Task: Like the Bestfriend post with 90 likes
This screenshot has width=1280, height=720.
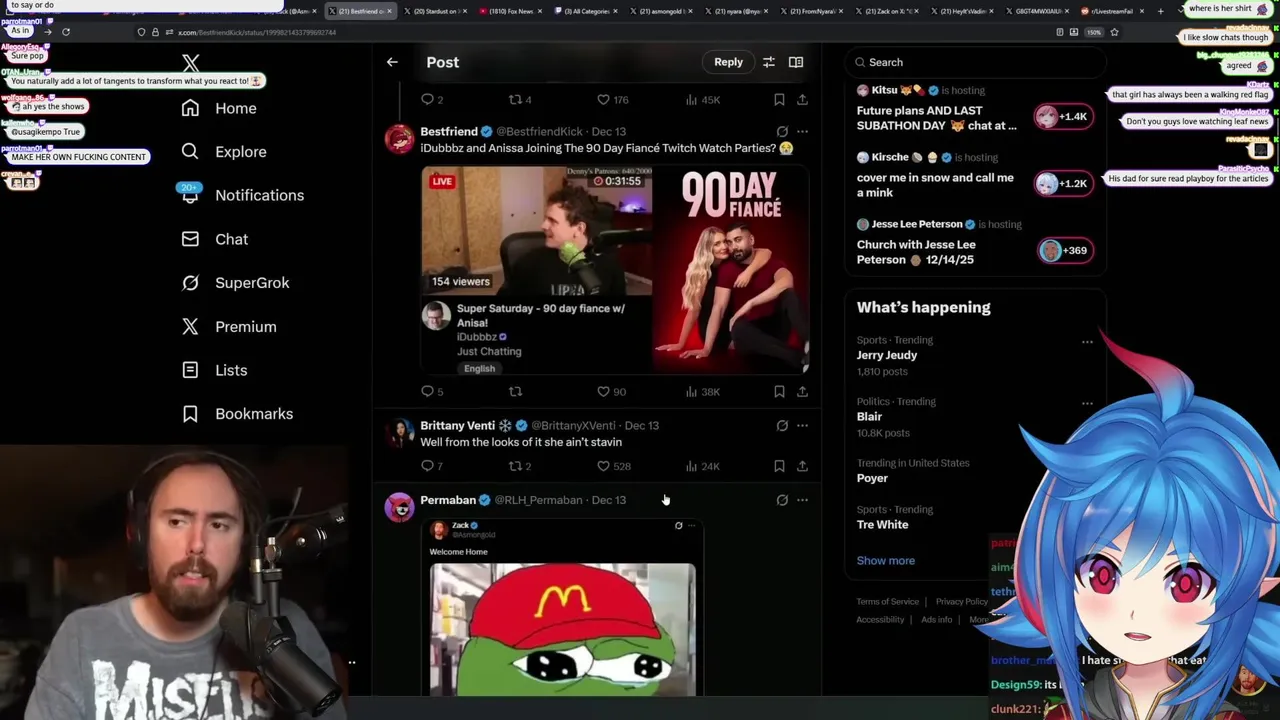Action: coord(611,392)
